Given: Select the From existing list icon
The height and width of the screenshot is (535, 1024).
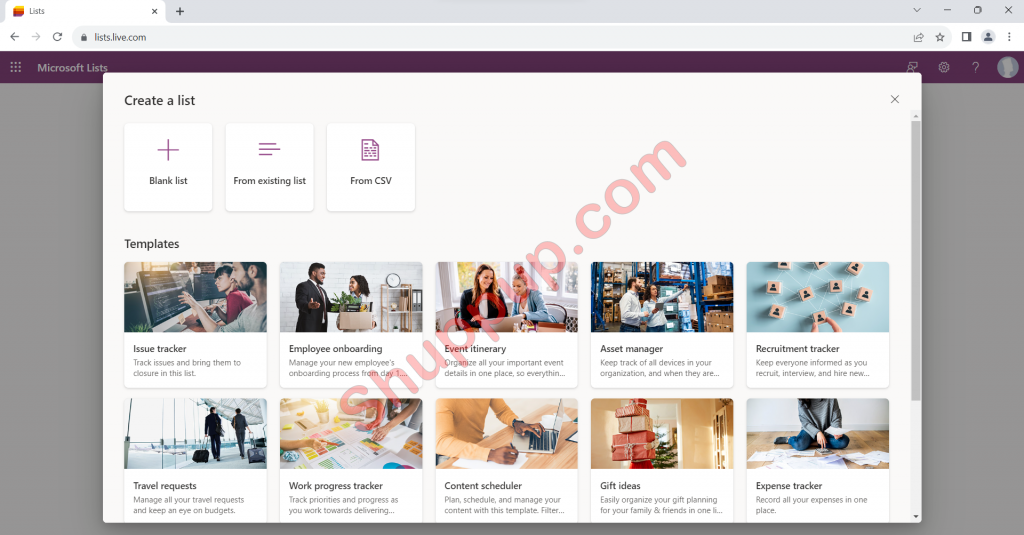Looking at the screenshot, I should (269, 150).
